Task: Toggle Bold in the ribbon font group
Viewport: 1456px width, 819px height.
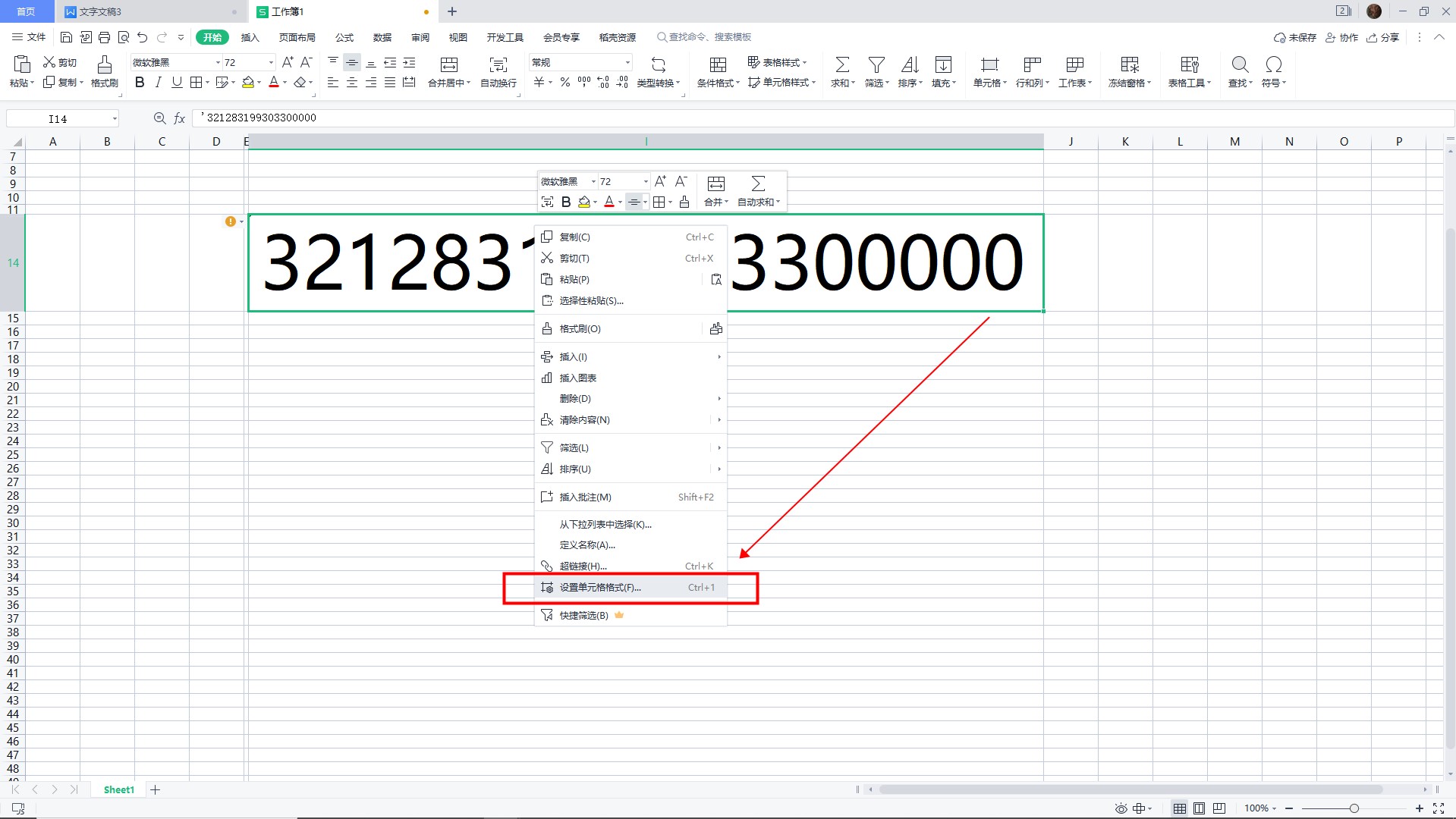Action: [x=140, y=83]
